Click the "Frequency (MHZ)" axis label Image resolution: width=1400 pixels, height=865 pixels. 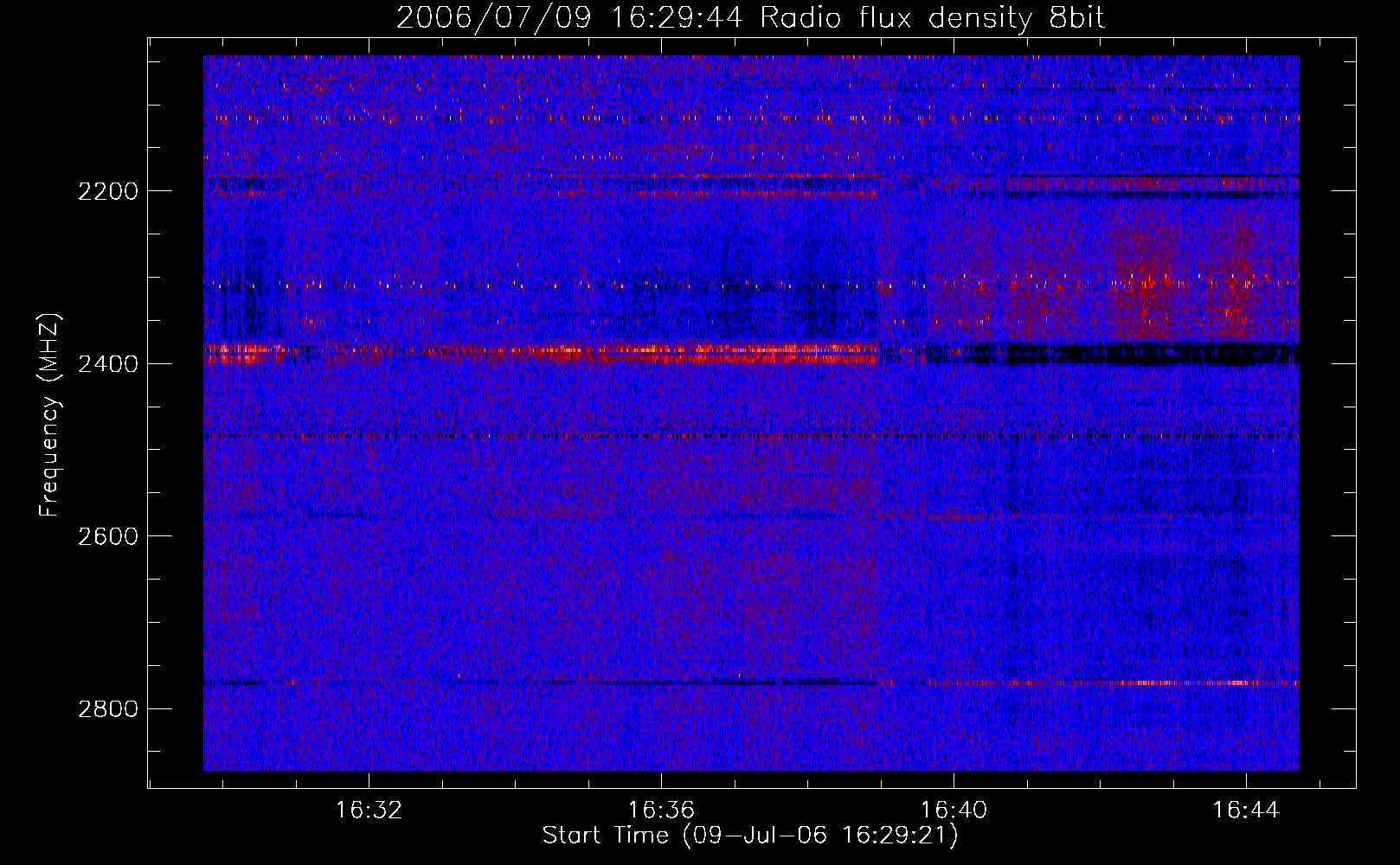point(49,415)
